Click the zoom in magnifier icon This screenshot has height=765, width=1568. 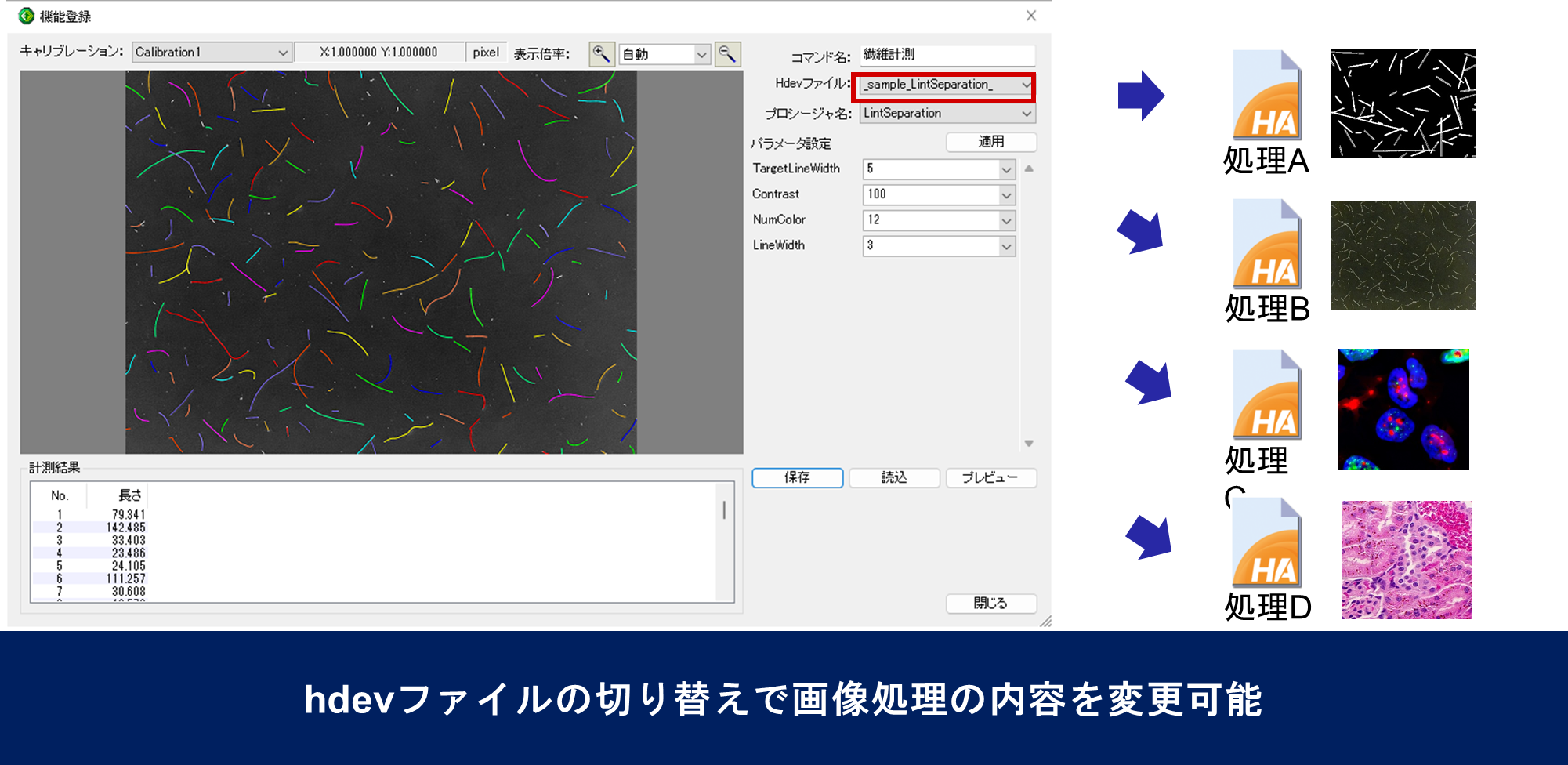[601, 54]
